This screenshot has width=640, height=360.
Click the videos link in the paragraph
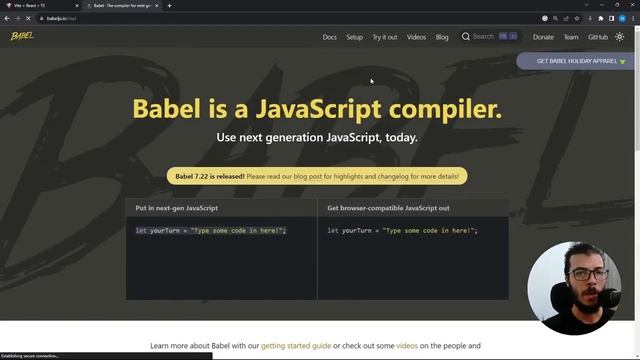coord(407,346)
